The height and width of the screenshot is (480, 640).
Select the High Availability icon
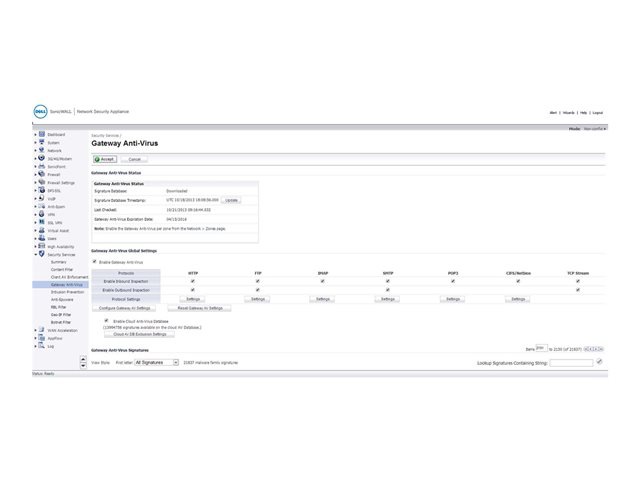[42, 246]
